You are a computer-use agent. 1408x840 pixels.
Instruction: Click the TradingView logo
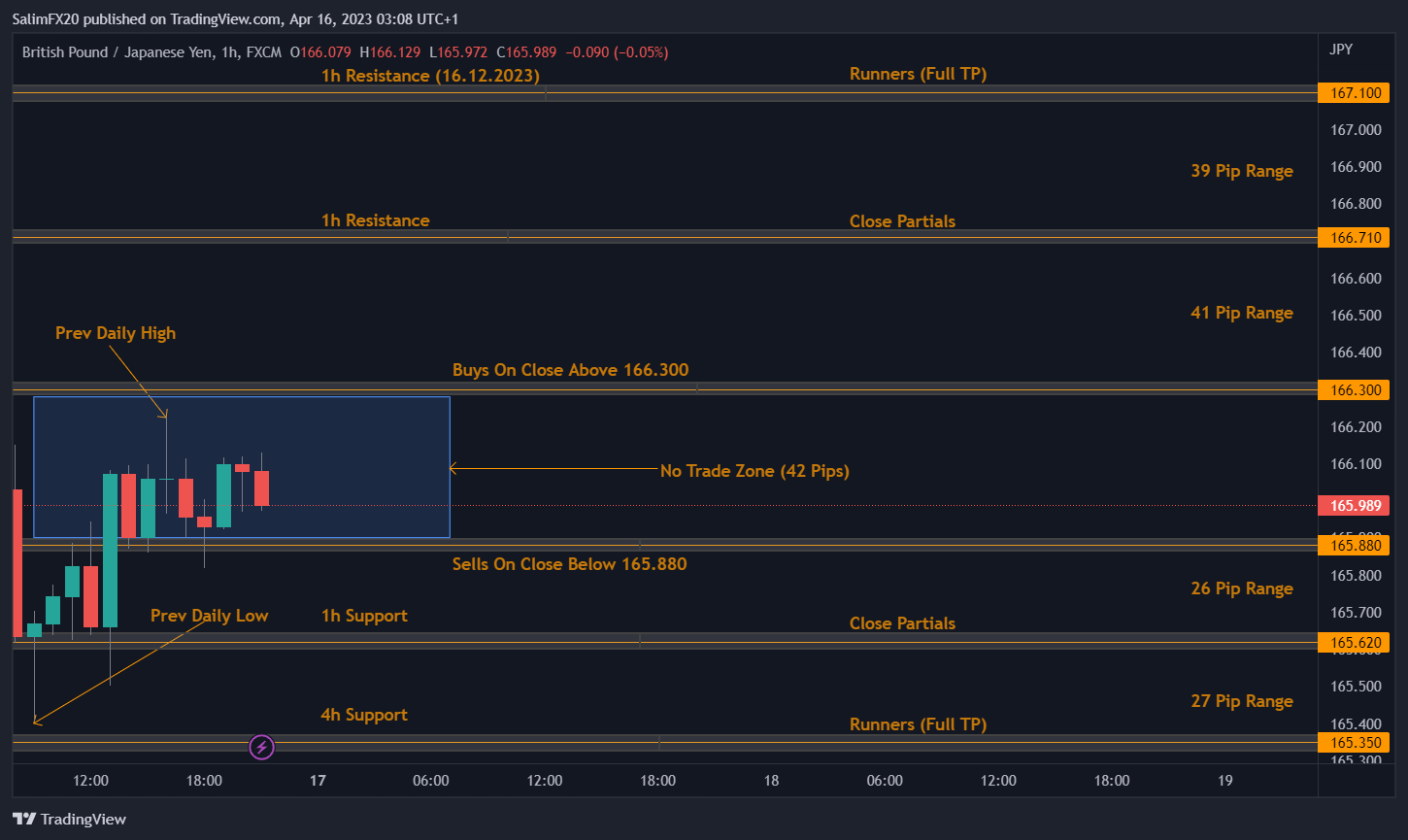tap(69, 819)
